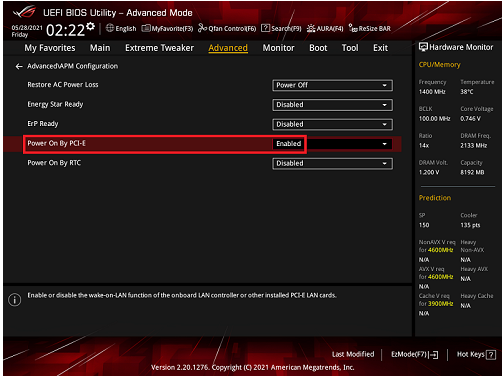Switch to EzMode(F7)

[x=415, y=354]
